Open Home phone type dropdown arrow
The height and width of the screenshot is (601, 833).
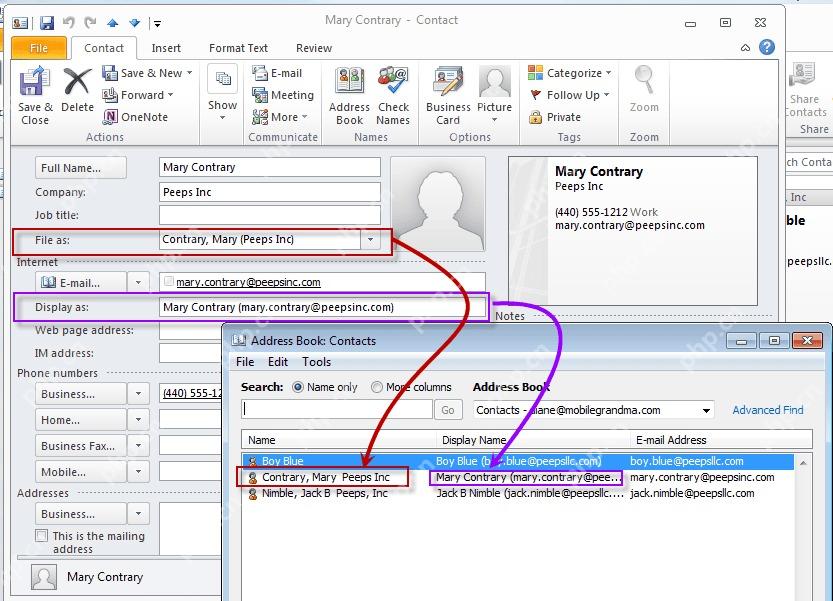138,420
